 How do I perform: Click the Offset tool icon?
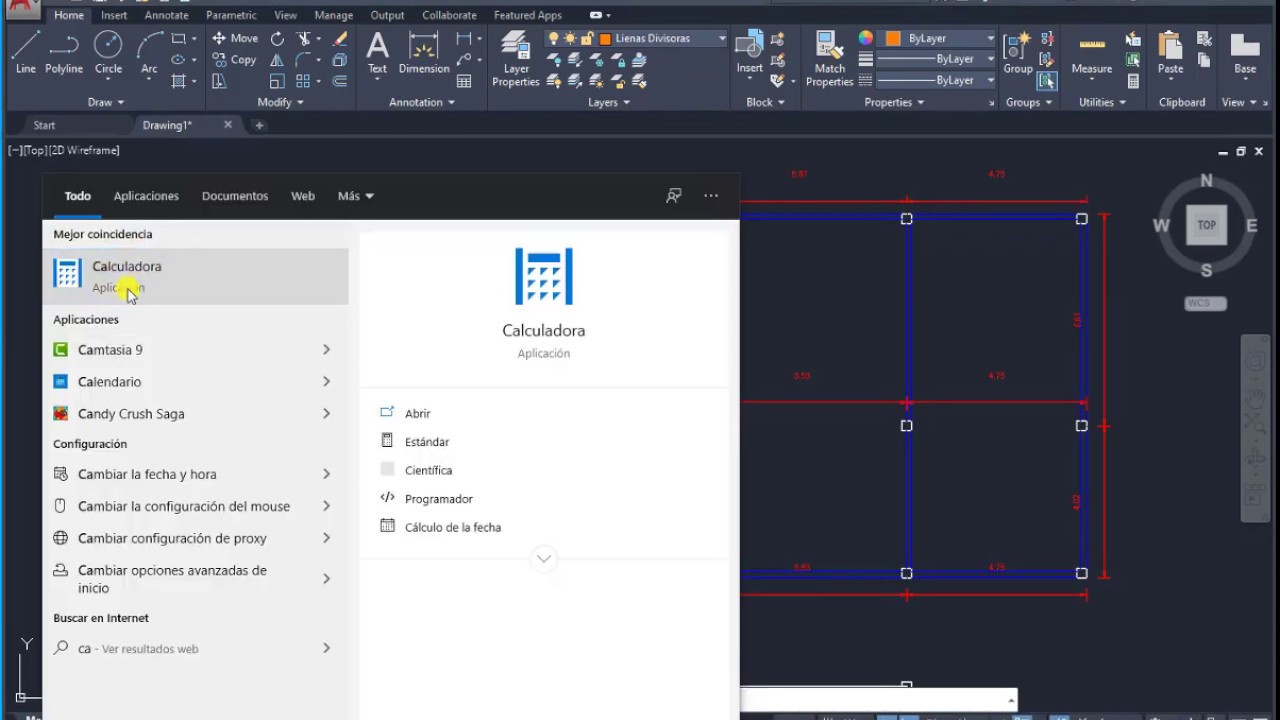340,82
